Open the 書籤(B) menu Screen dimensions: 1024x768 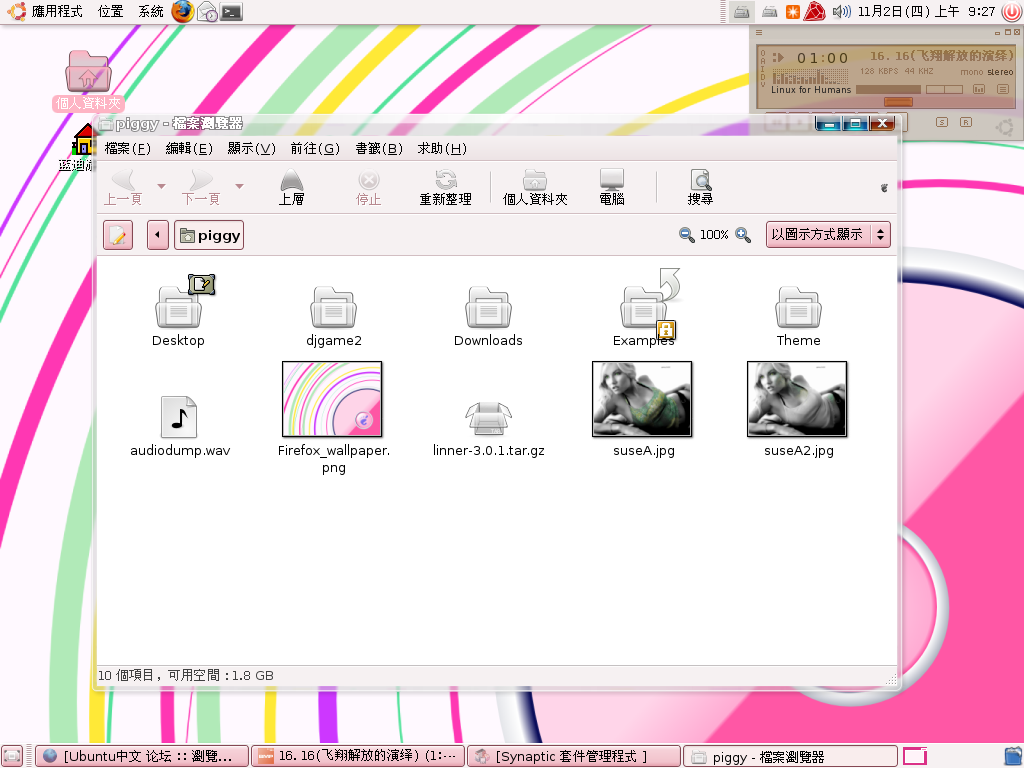(x=379, y=149)
